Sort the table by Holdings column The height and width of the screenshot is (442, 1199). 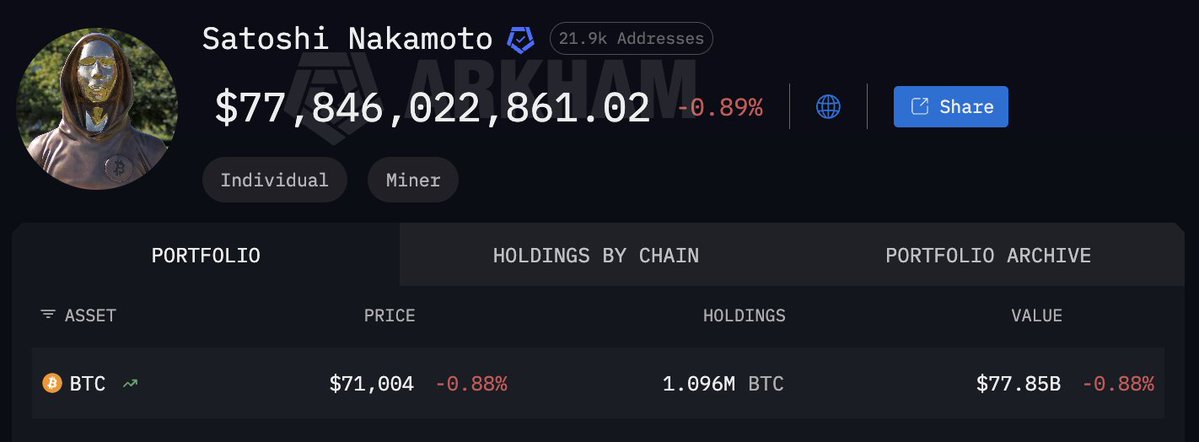click(x=744, y=316)
